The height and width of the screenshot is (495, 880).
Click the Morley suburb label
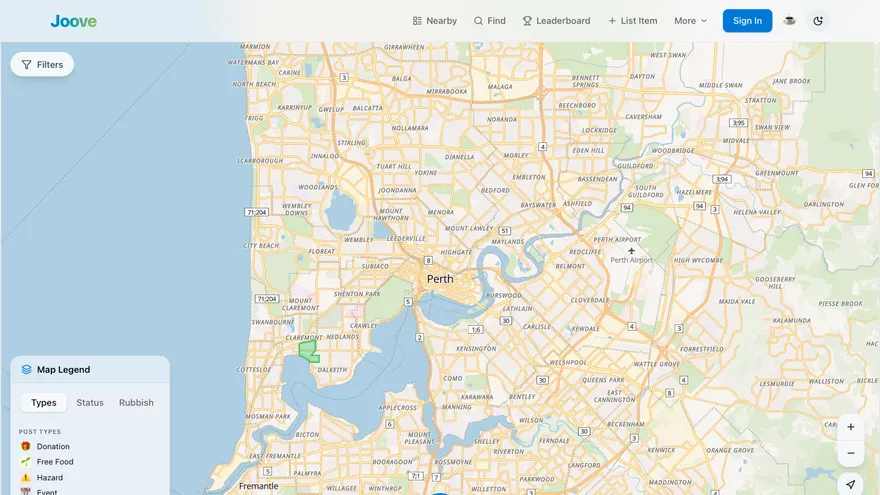click(516, 155)
